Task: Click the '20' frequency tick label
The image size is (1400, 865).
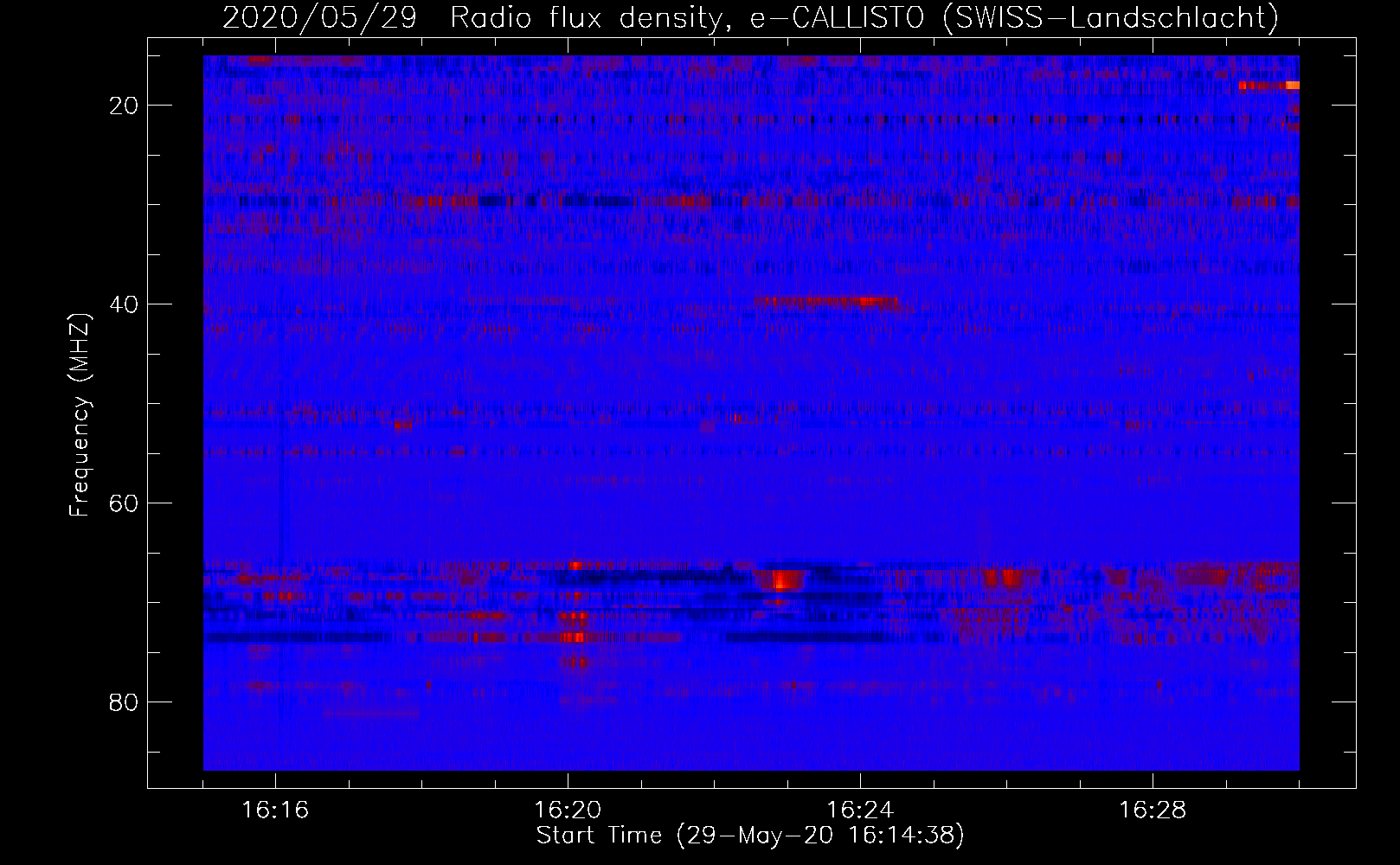Action: (x=122, y=105)
